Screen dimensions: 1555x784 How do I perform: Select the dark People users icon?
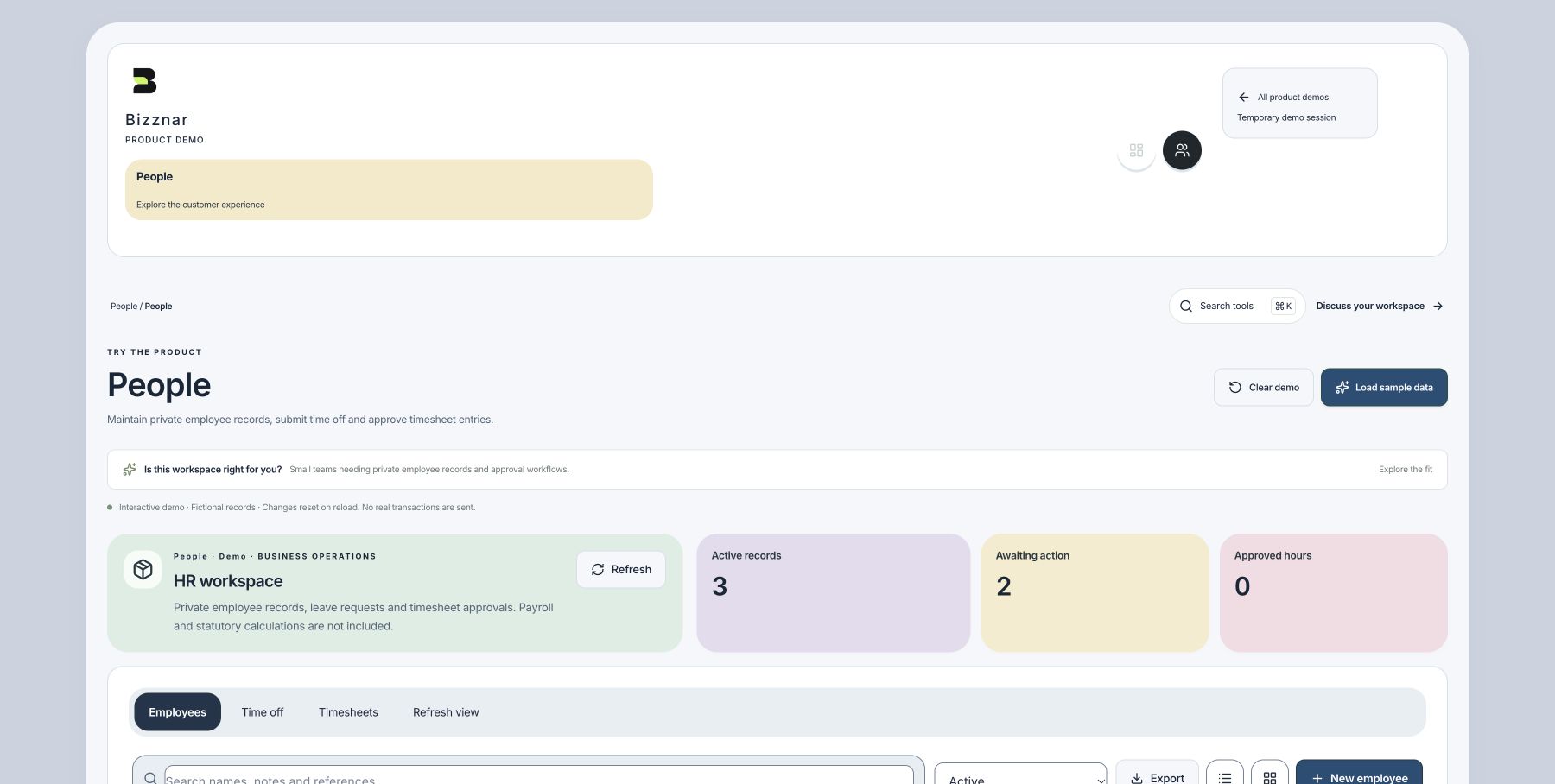coord(1182,150)
